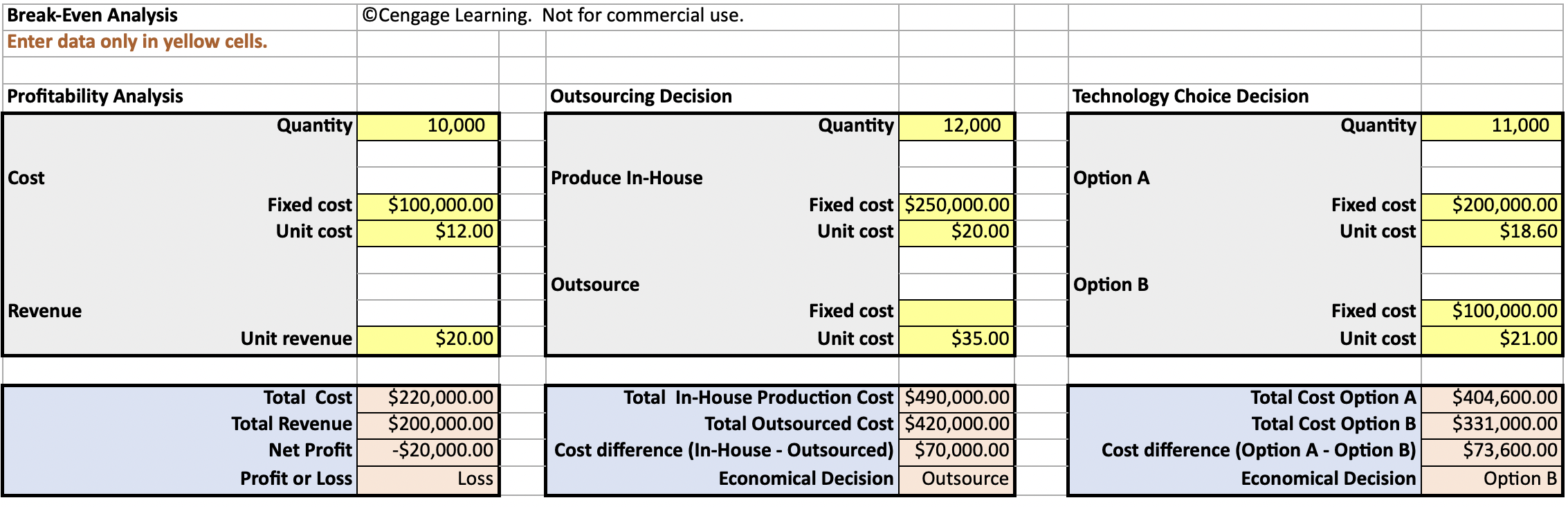Screen dimensions: 1568x507
Task: Click the Outsource Unit cost $35.00 cell
Action: [956, 339]
